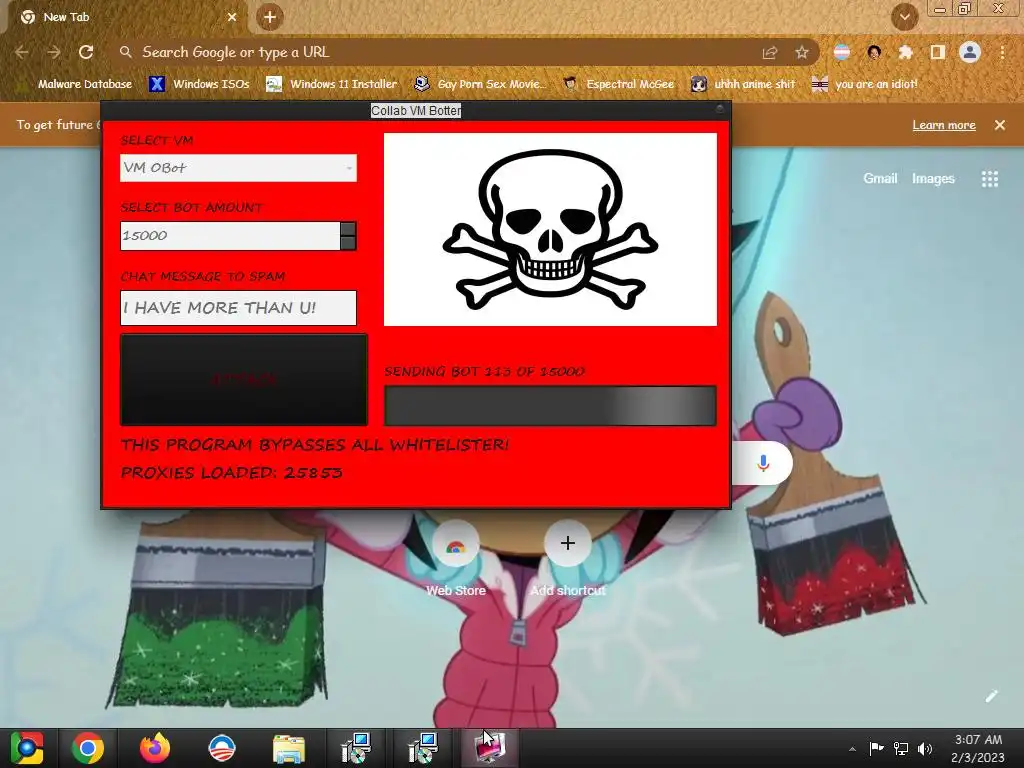
Task: Open Espectral McGee bookmark
Action: point(619,84)
